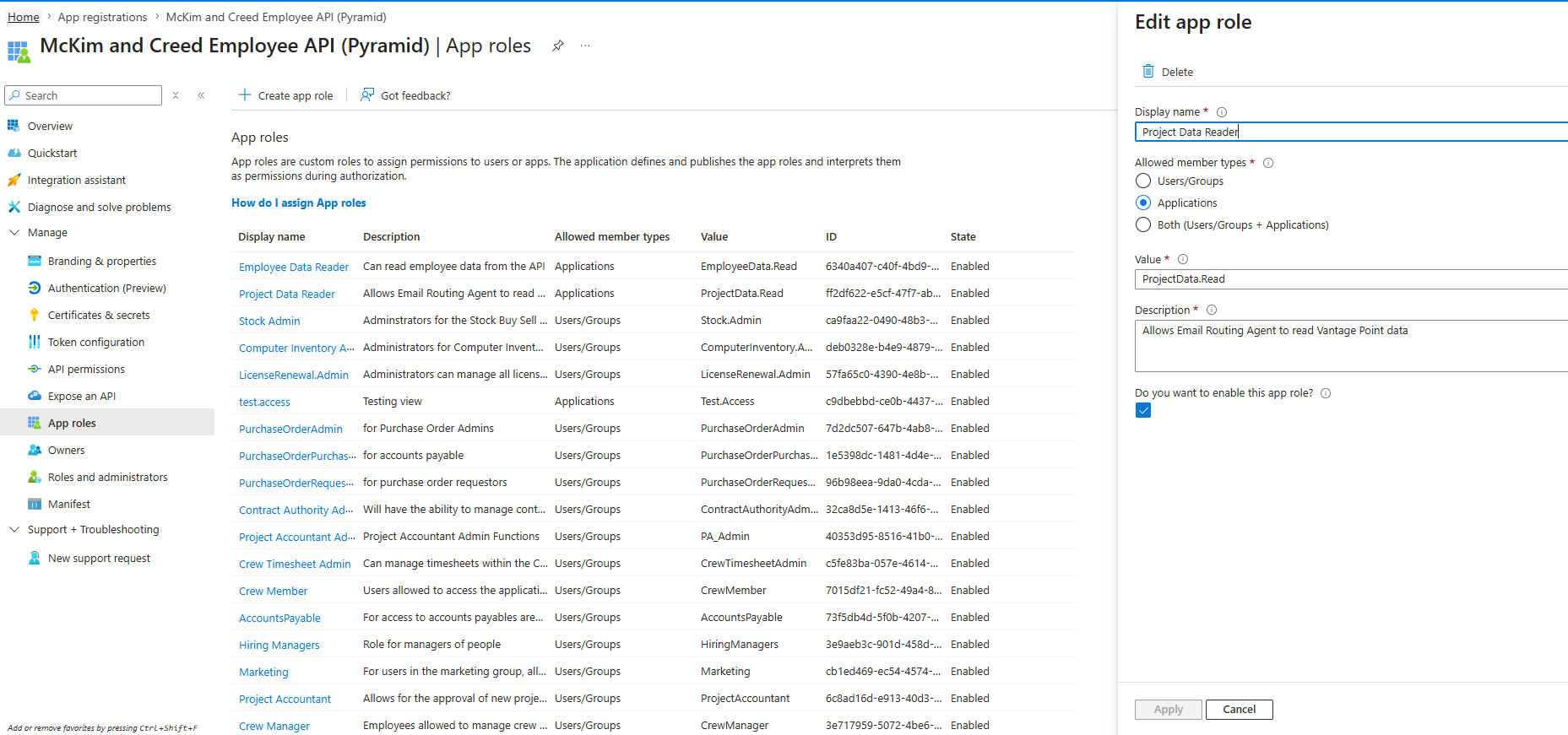Click the Overview grid icon
1568x735 pixels.
point(14,126)
